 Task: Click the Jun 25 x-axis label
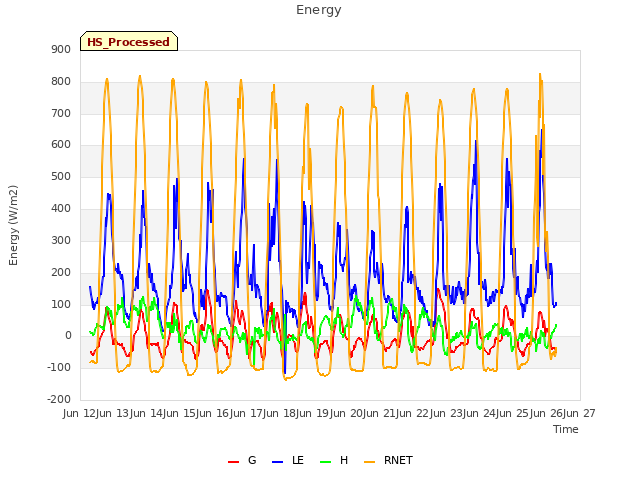pos(514,413)
